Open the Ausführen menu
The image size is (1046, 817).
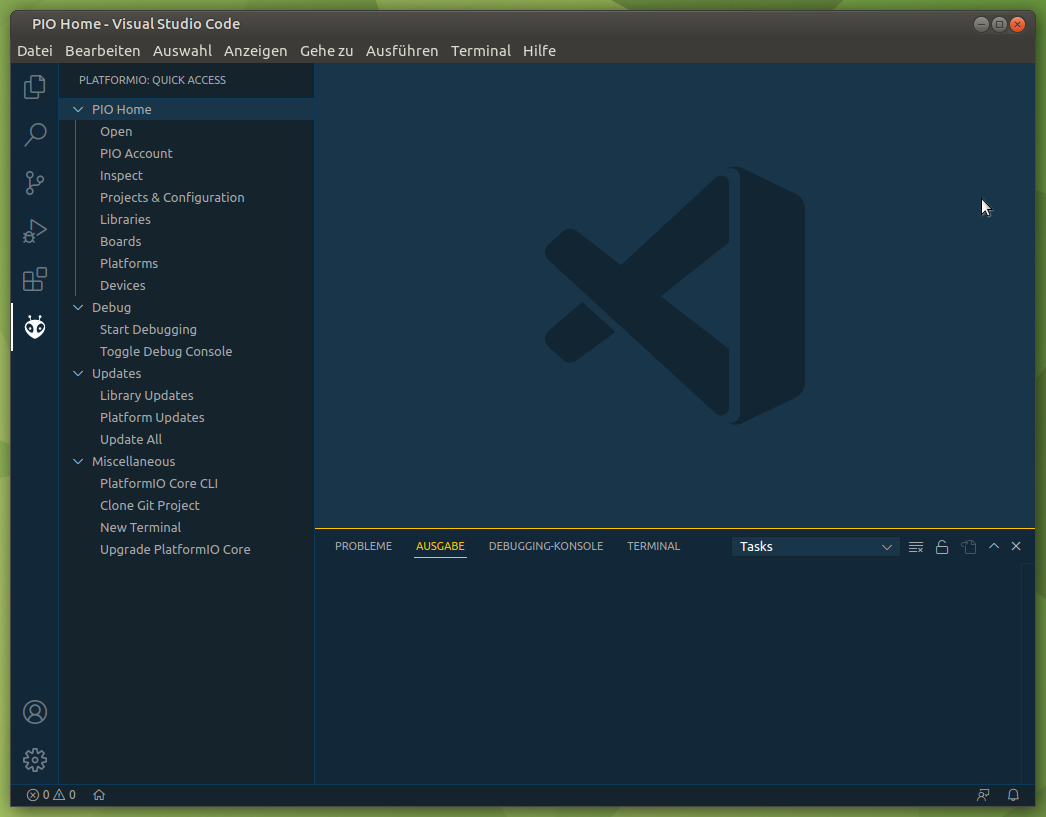[402, 51]
